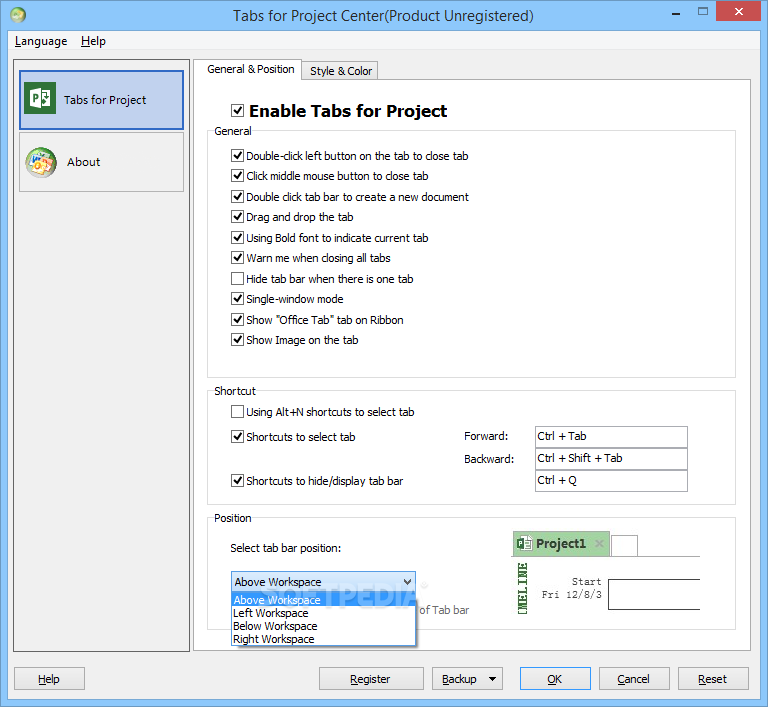Click the Register button
Image resolution: width=768 pixels, height=707 pixels.
(x=371, y=679)
